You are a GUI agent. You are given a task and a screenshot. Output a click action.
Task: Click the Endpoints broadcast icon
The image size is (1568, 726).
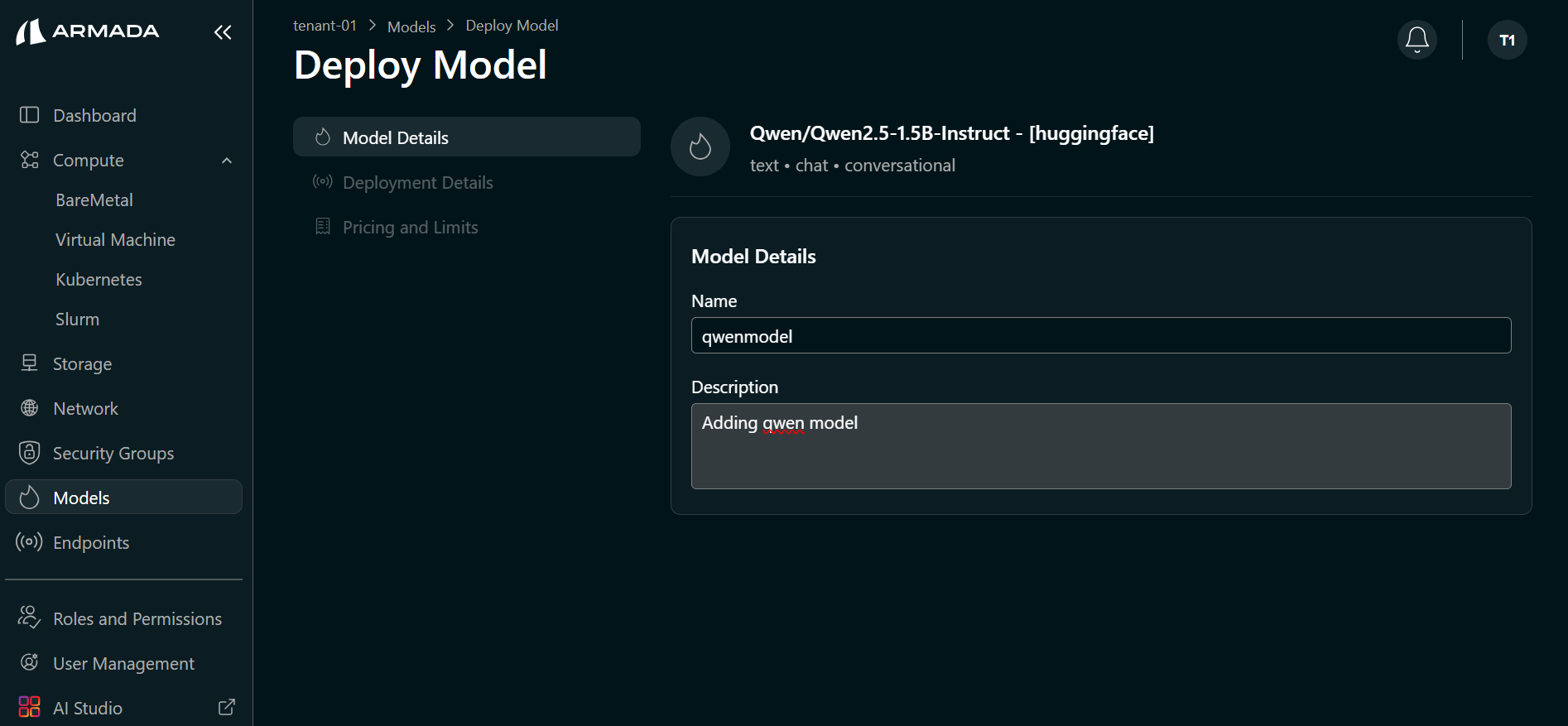pos(29,541)
